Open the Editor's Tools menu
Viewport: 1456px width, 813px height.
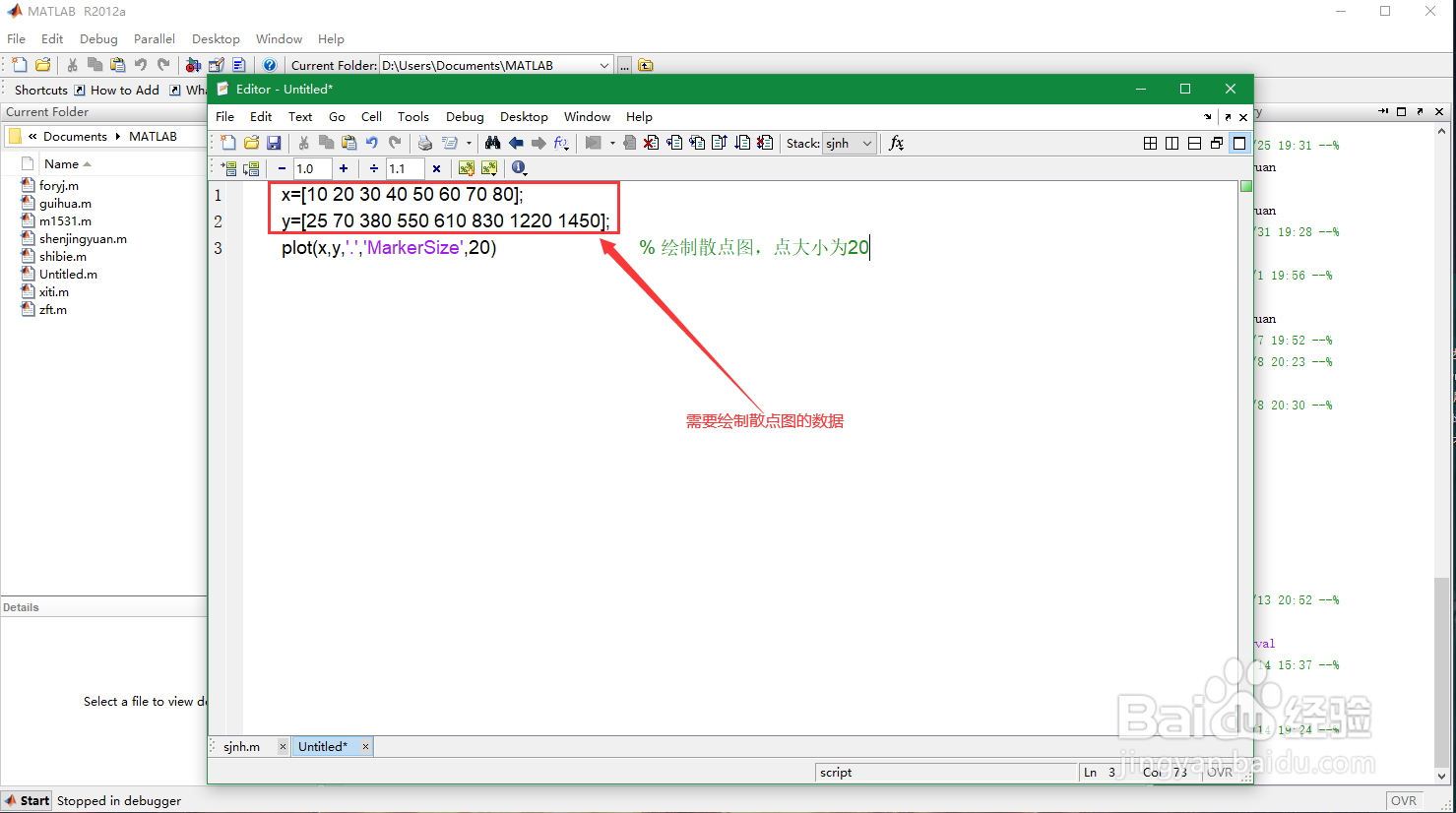pyautogui.click(x=413, y=116)
